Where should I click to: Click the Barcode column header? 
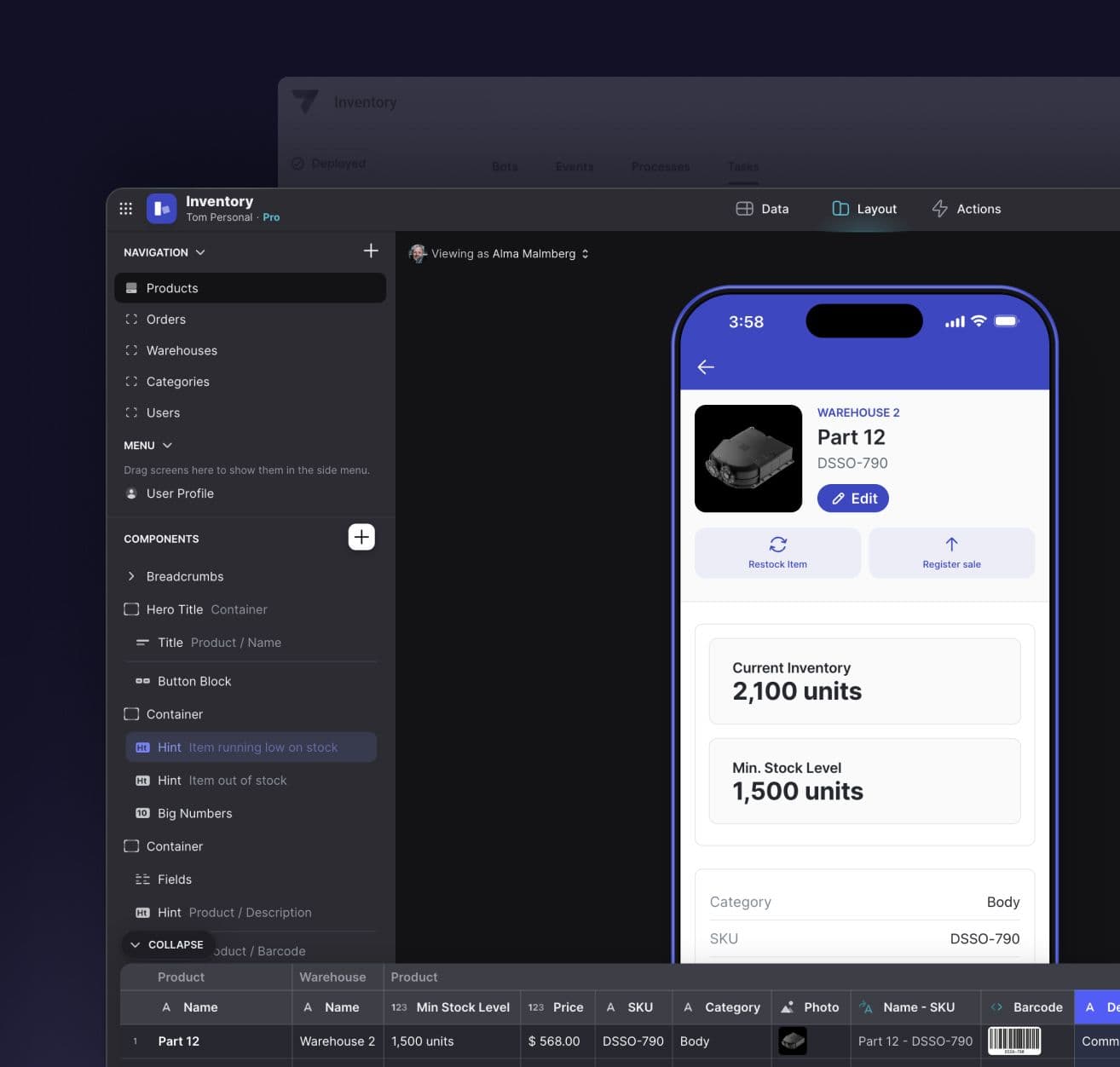pos(1027,1007)
